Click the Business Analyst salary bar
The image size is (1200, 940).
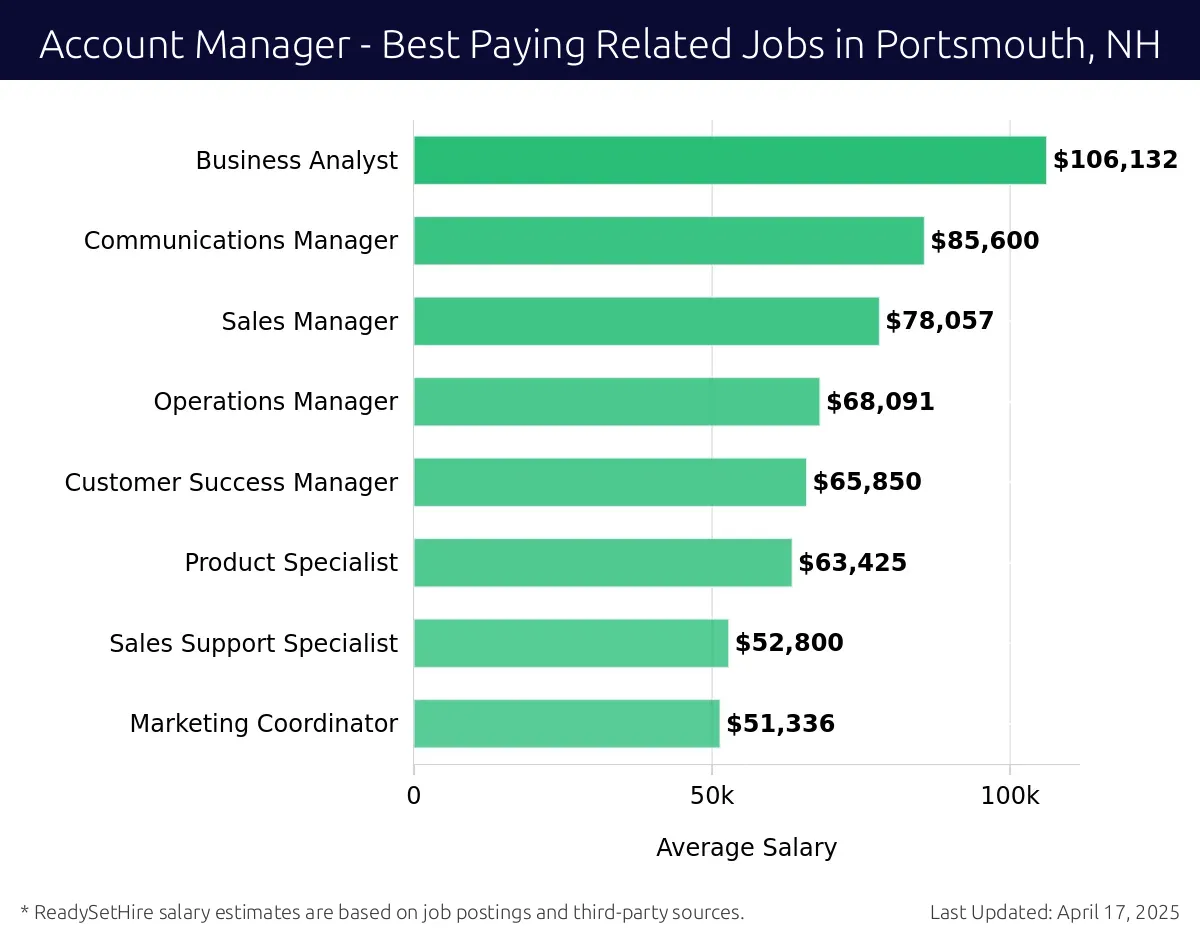click(x=729, y=160)
